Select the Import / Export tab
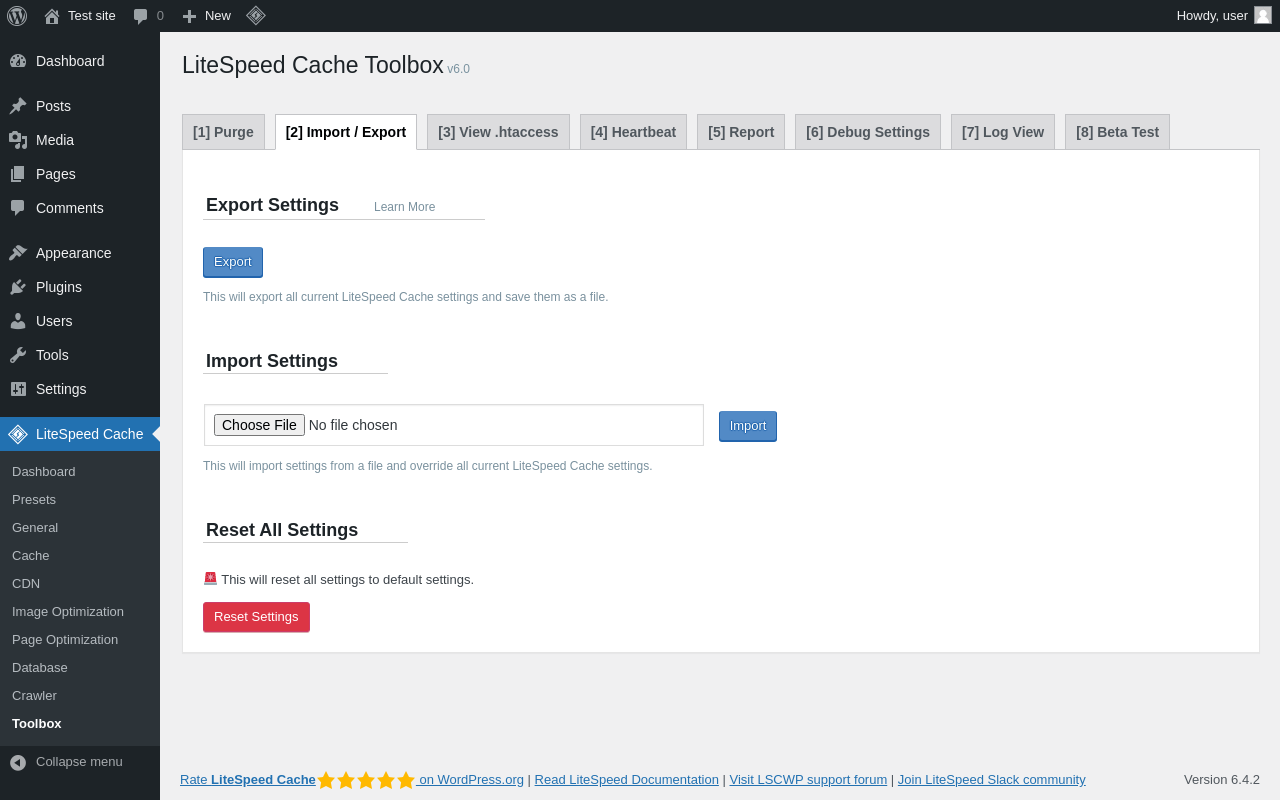 click(x=346, y=132)
